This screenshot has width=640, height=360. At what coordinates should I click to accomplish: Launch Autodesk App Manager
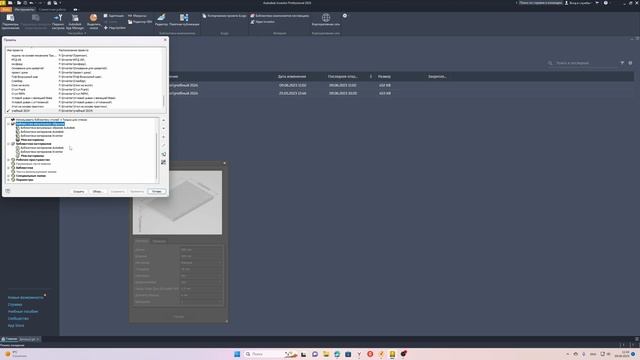[75, 21]
